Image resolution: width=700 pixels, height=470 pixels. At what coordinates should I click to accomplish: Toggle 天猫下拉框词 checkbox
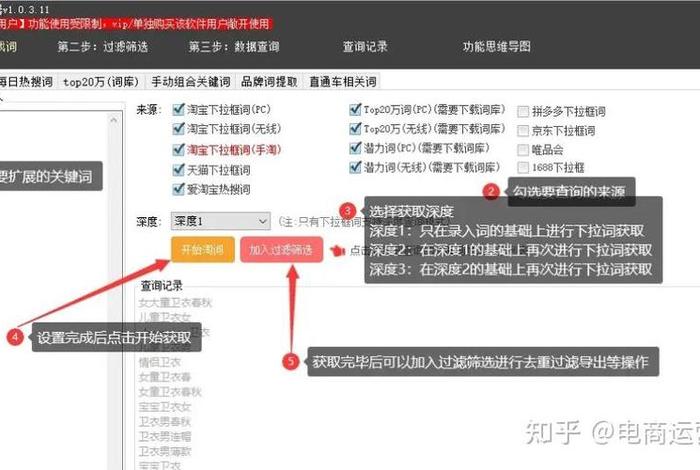tap(178, 170)
